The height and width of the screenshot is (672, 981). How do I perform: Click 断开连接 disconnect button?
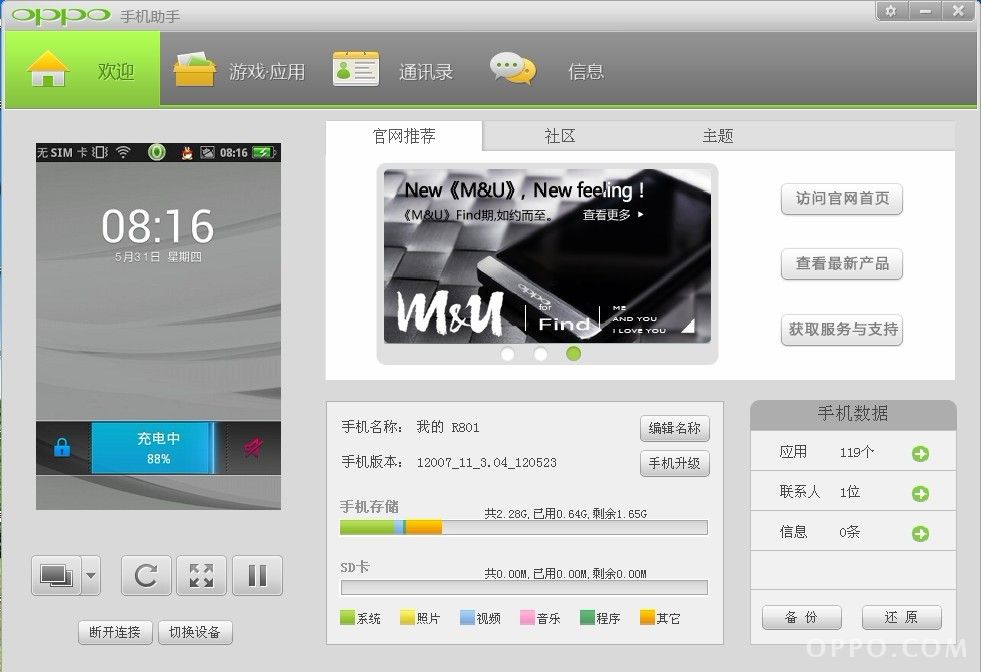115,632
